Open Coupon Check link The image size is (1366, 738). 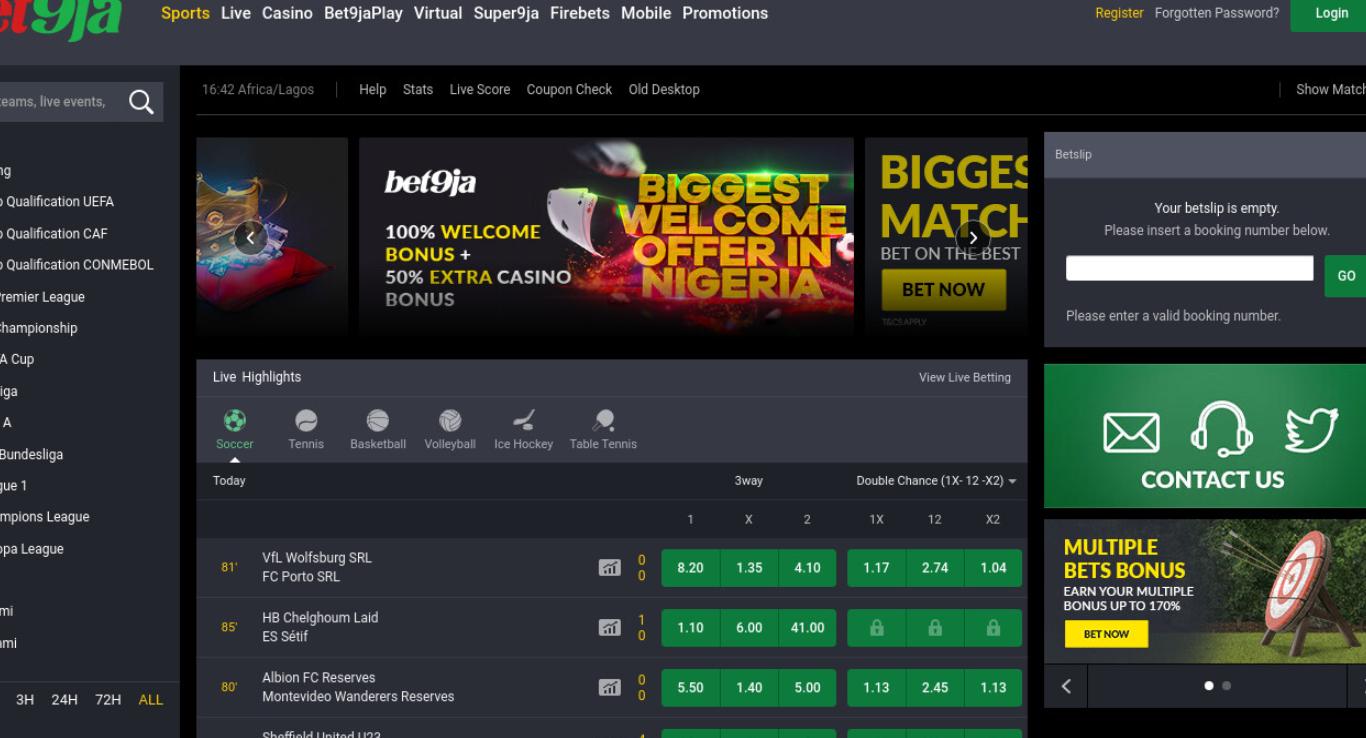click(569, 89)
